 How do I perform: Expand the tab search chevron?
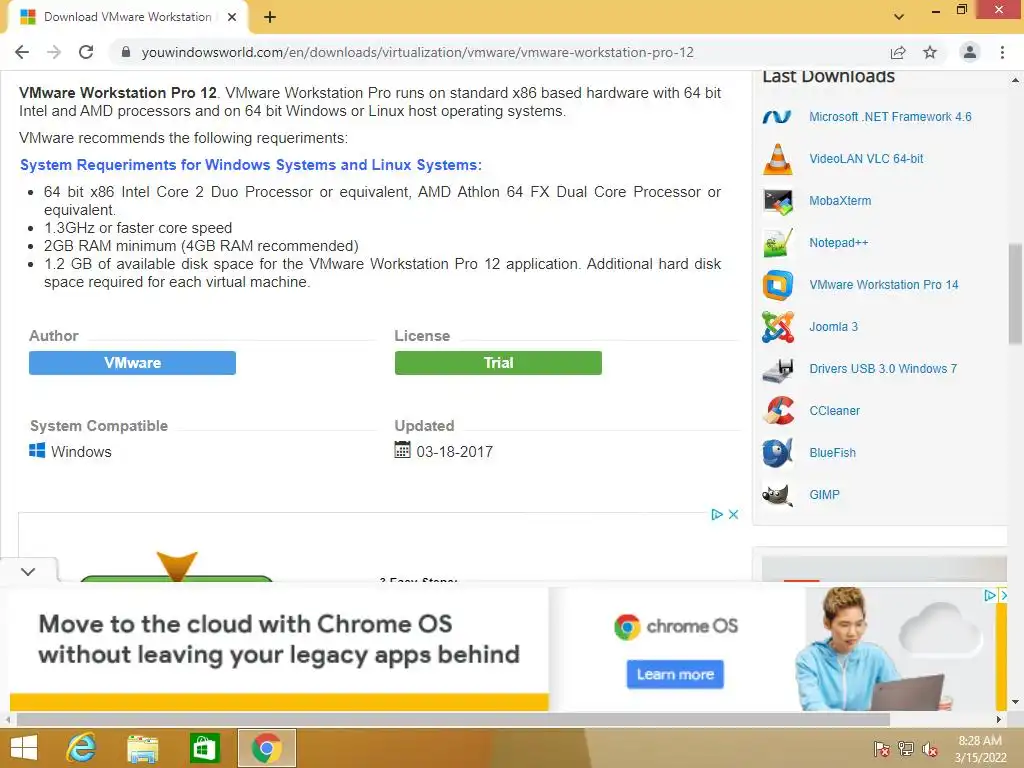click(x=899, y=17)
